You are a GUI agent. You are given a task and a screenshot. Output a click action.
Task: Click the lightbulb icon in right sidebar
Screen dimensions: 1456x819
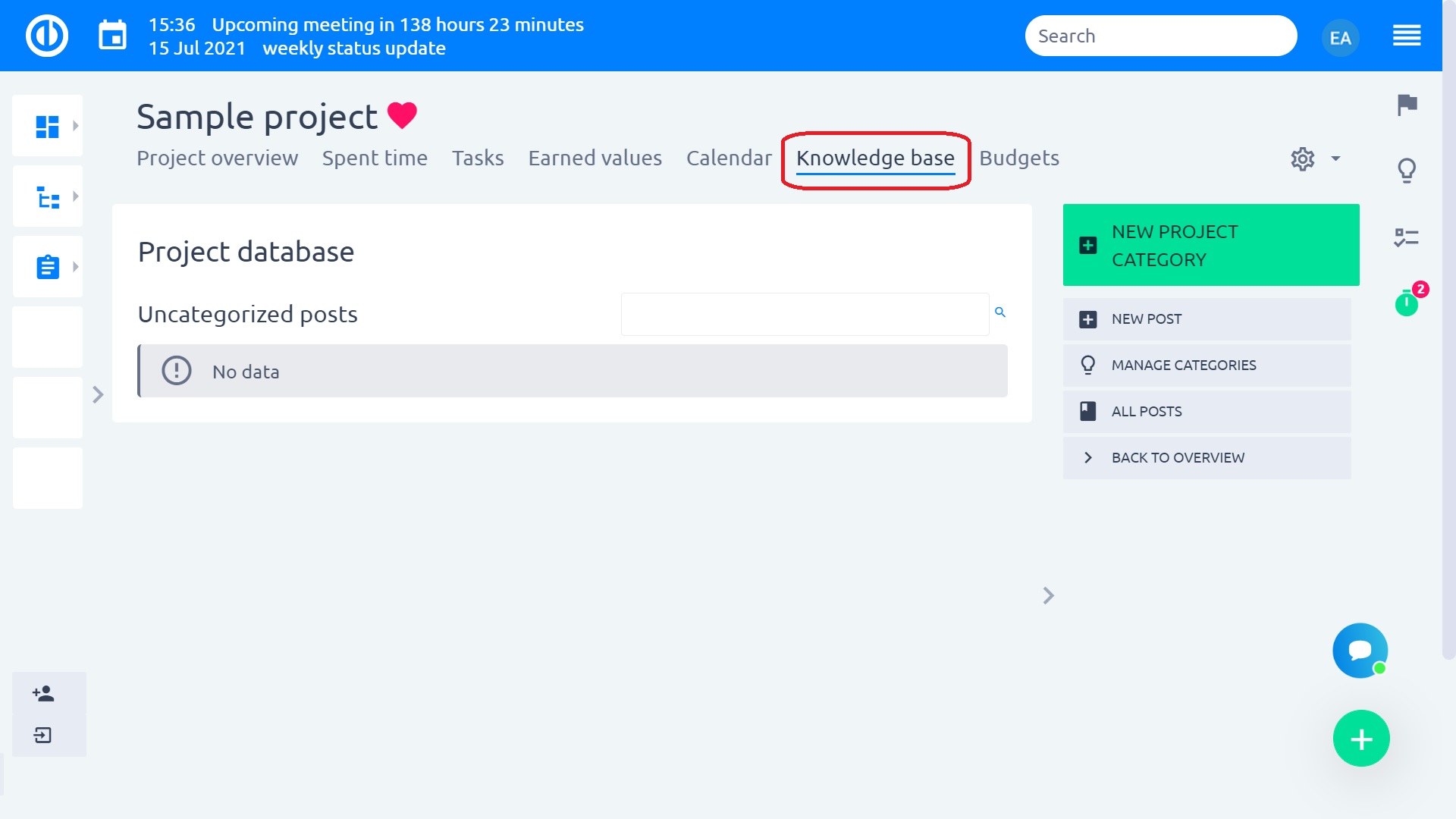[x=1407, y=171]
